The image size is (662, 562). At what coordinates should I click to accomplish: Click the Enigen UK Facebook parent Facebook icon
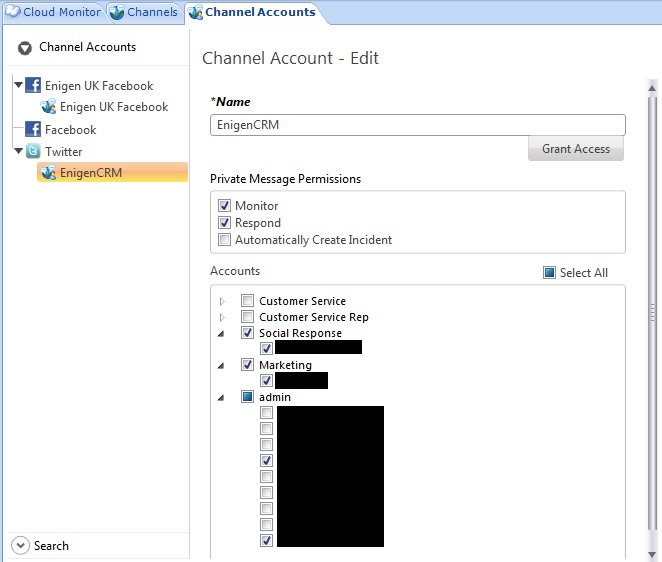click(33, 86)
